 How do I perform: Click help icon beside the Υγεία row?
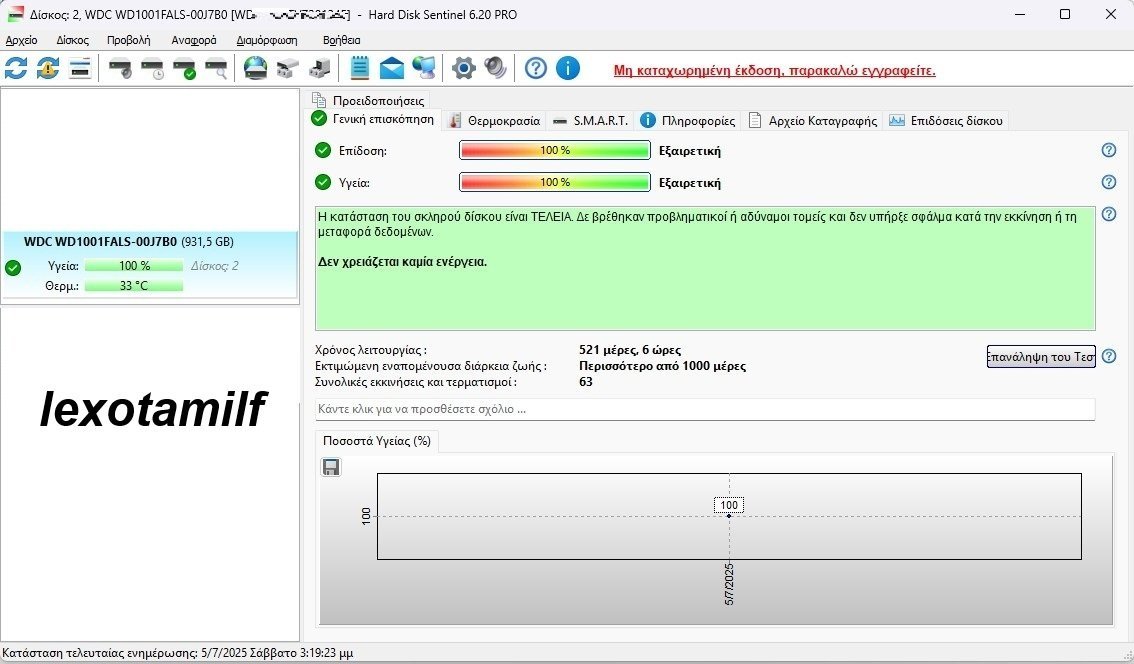(x=1109, y=182)
